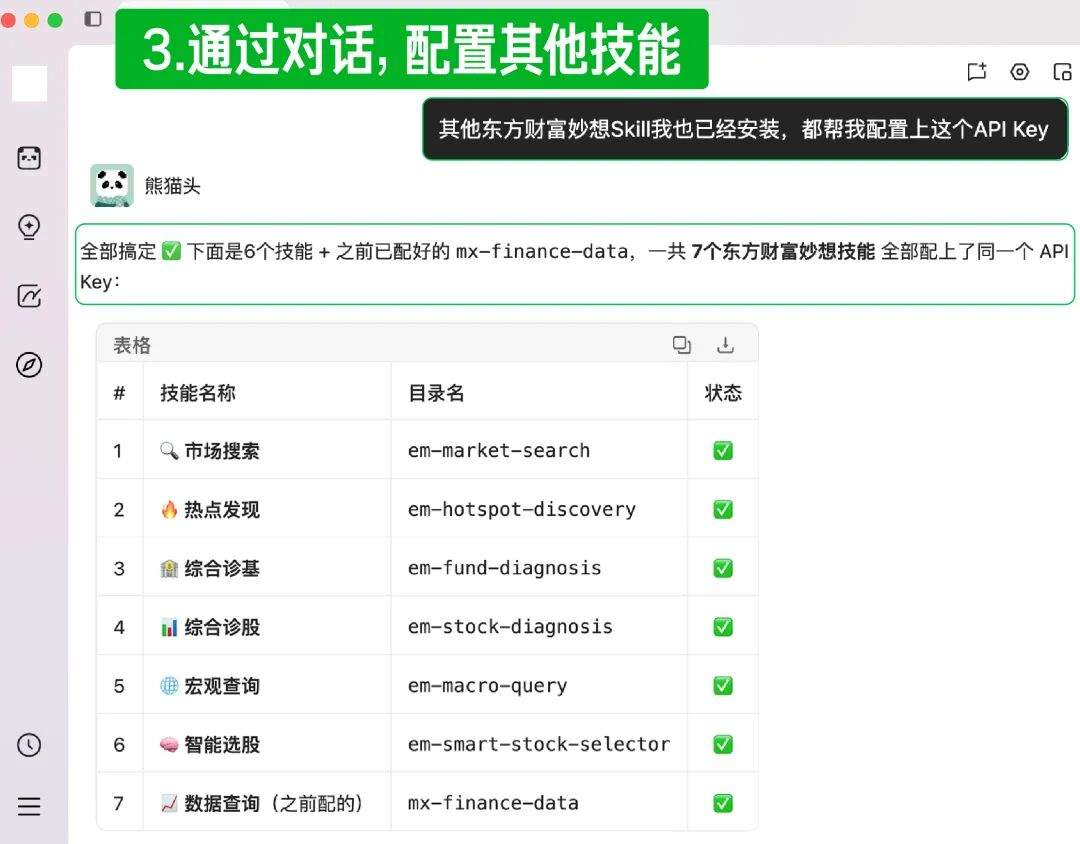
Task: Select the 数据查询 (之前配的) cell
Action: (267, 803)
